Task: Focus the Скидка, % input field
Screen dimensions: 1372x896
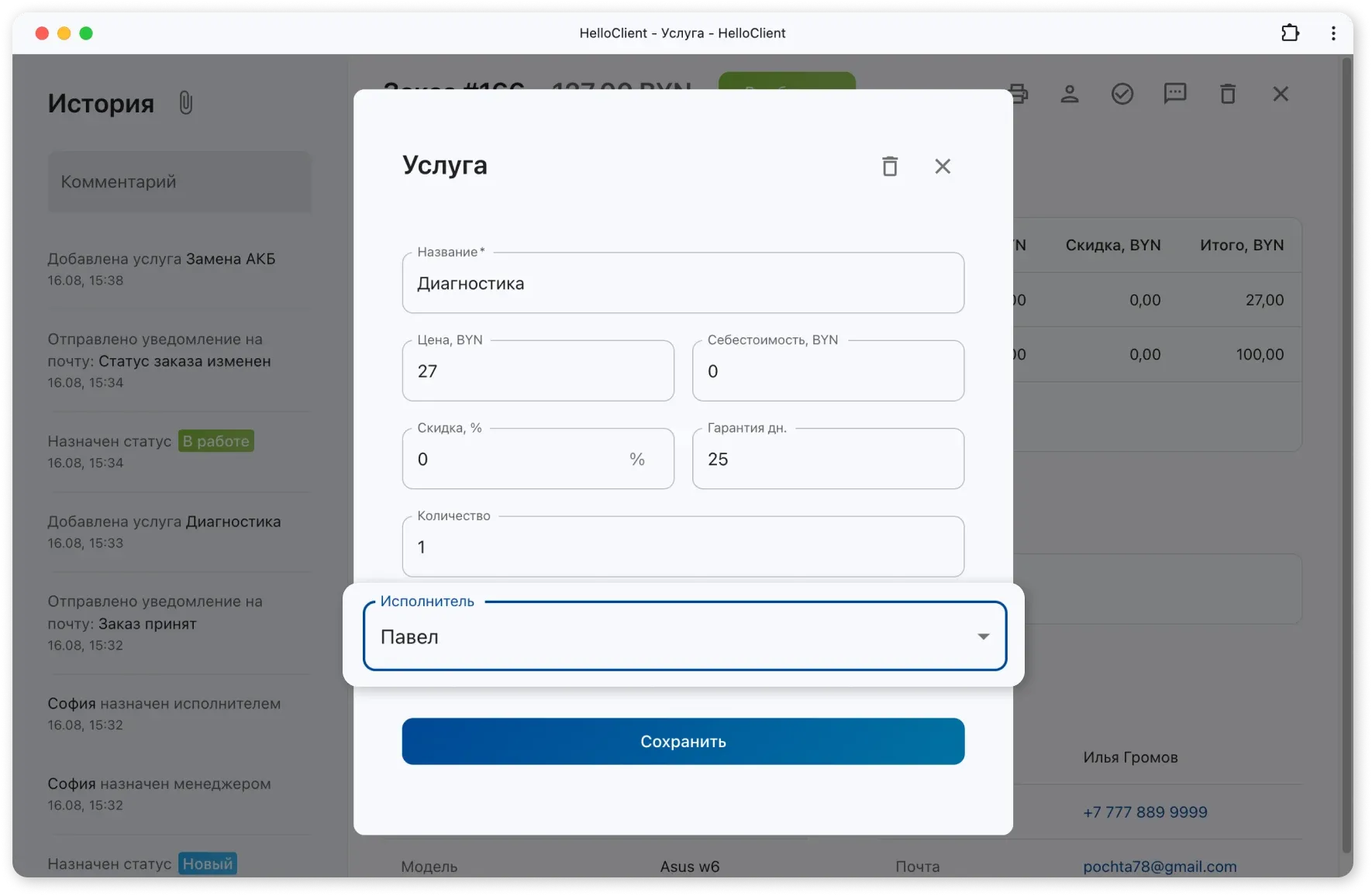Action: pos(519,459)
